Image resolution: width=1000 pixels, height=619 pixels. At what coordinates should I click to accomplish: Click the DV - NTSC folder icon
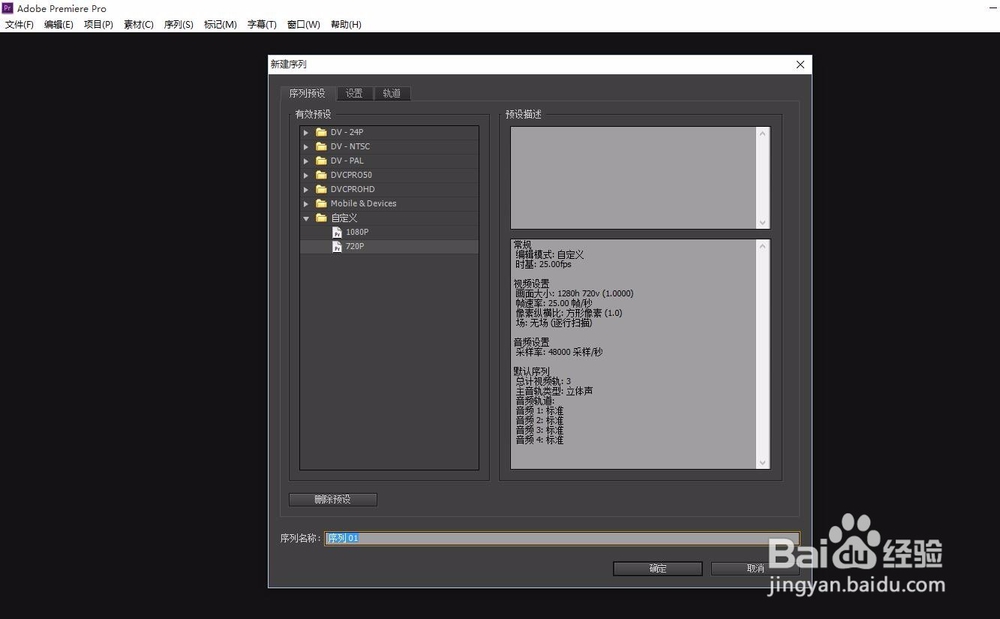click(321, 146)
